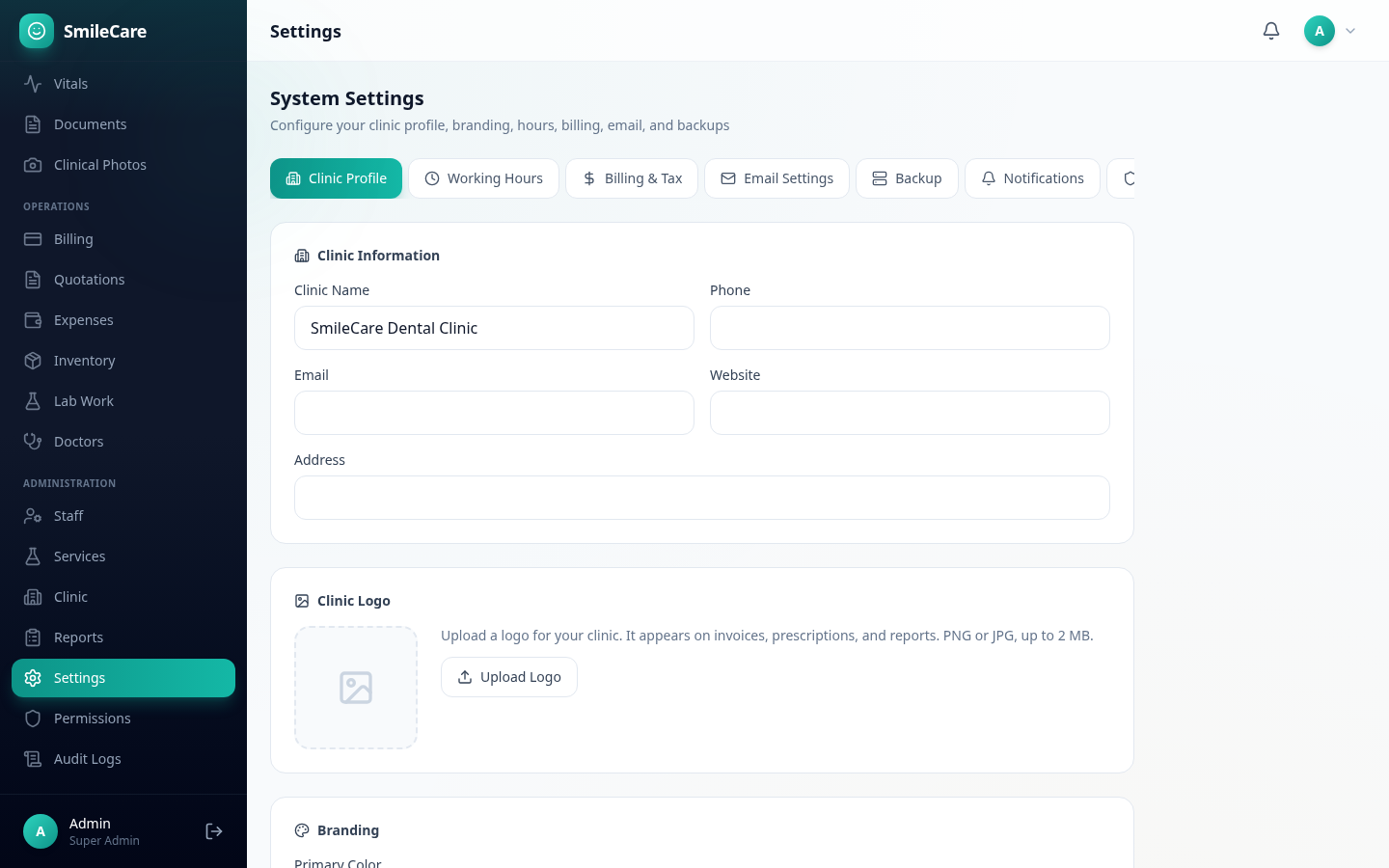The height and width of the screenshot is (868, 1389).
Task: Click the Expenses wallet icon
Action: point(33,320)
